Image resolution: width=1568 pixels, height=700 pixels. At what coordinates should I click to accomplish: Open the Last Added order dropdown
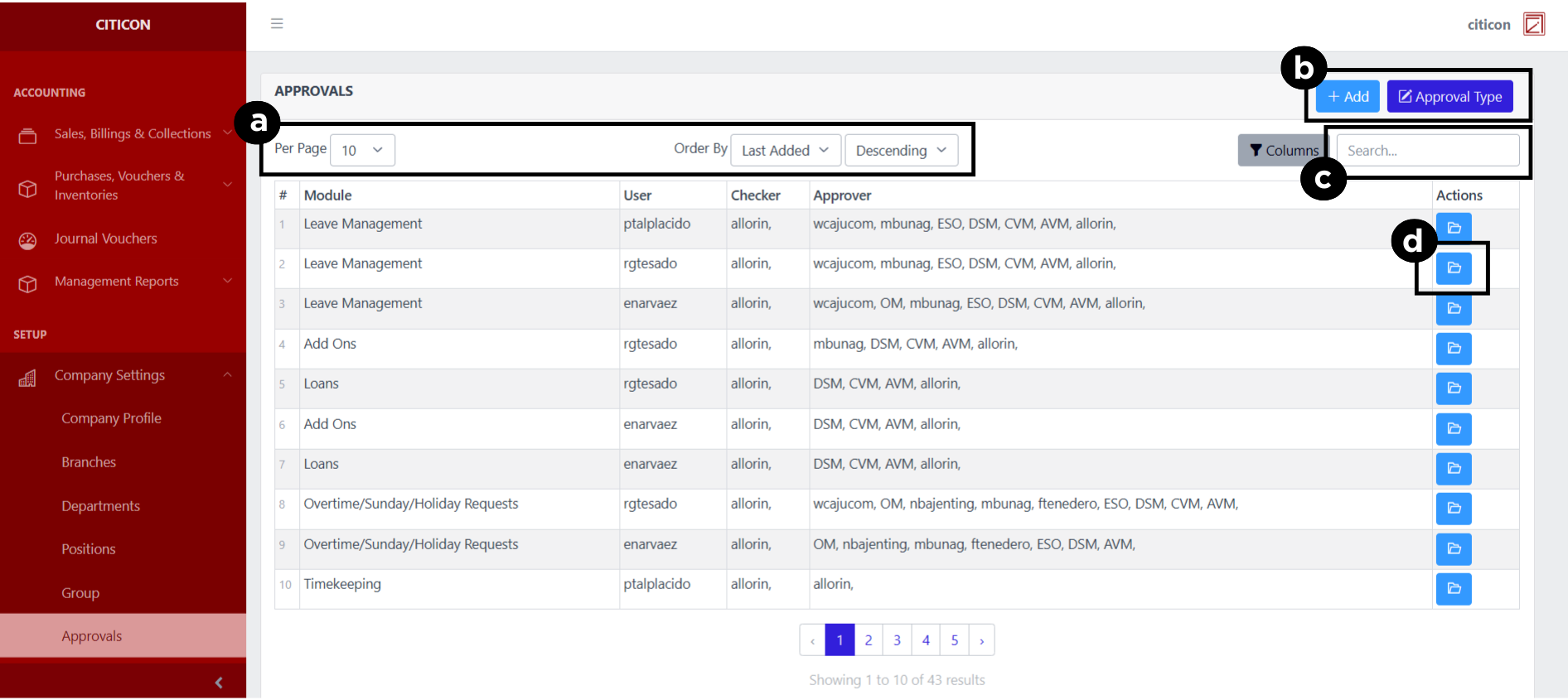[785, 151]
